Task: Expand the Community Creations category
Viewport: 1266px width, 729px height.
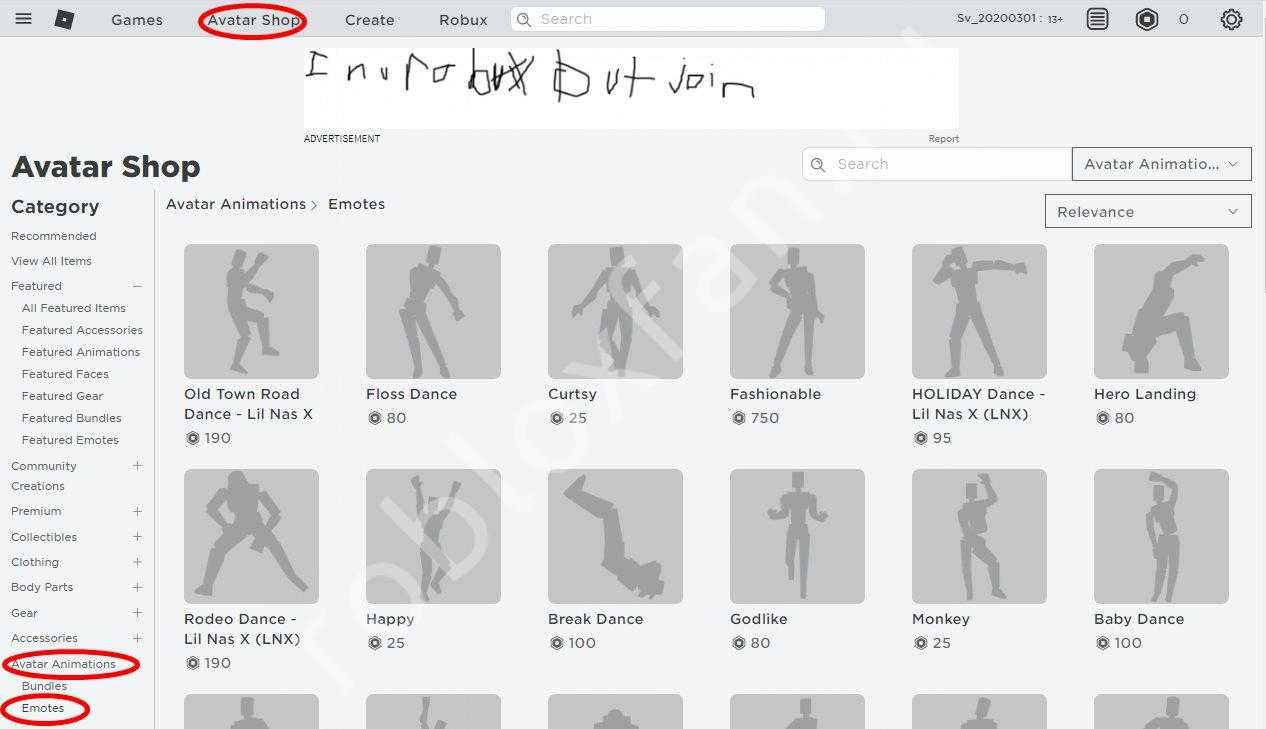Action: coord(137,466)
